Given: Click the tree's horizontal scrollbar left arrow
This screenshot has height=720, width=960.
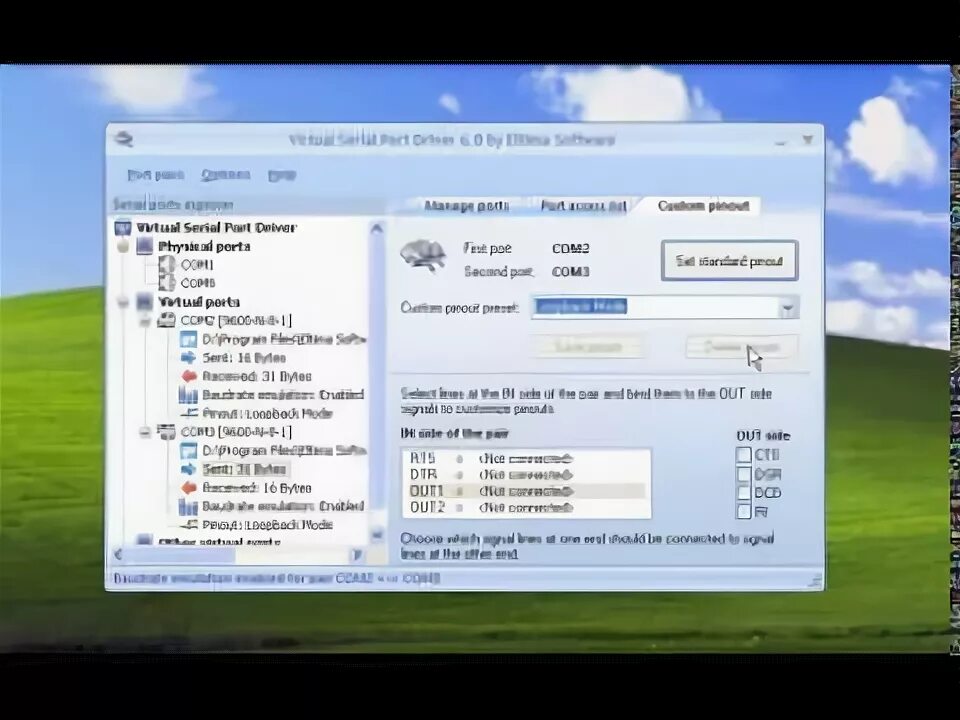Looking at the screenshot, I should tap(119, 555).
